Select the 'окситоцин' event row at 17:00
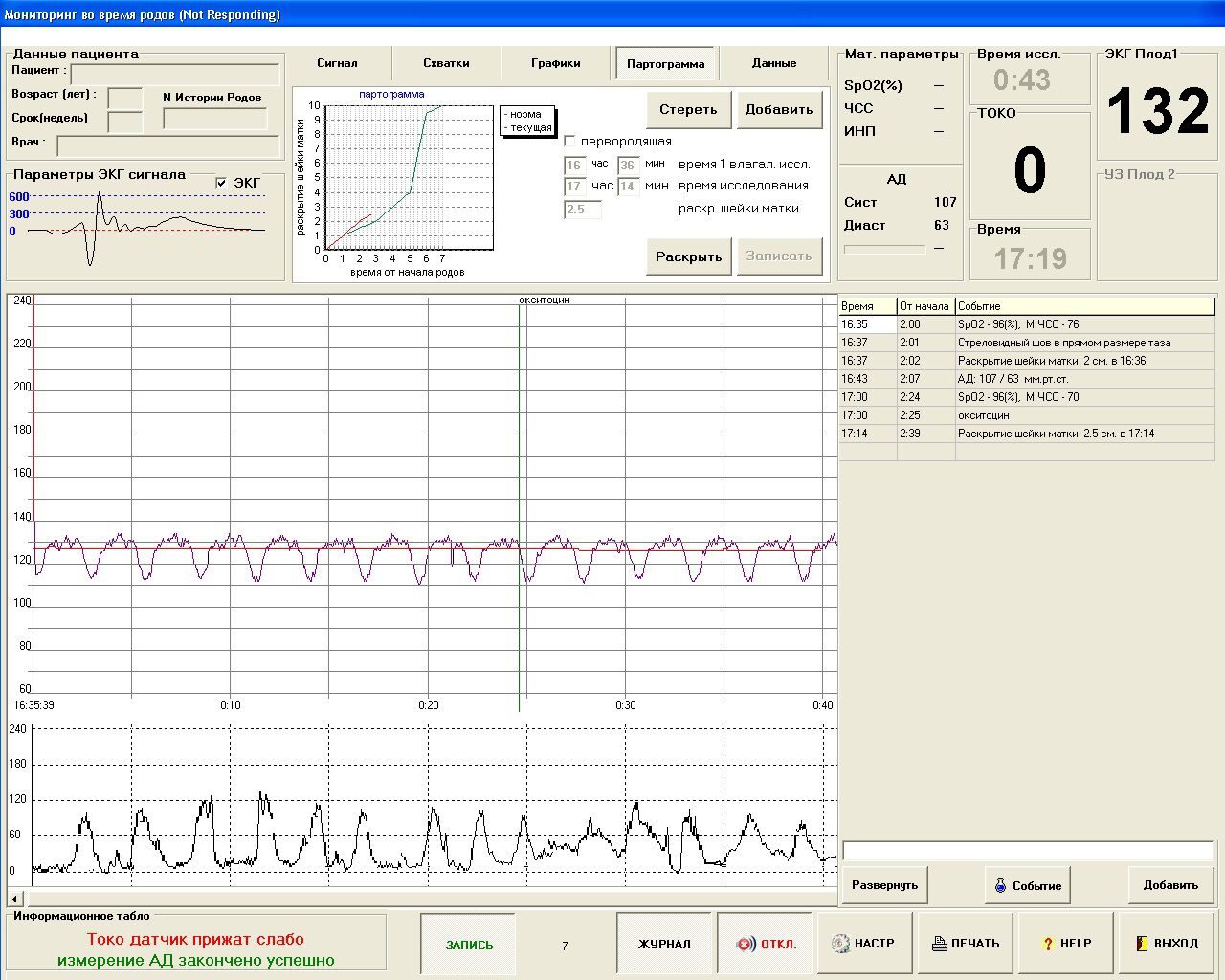1225x980 pixels. [x=1027, y=415]
